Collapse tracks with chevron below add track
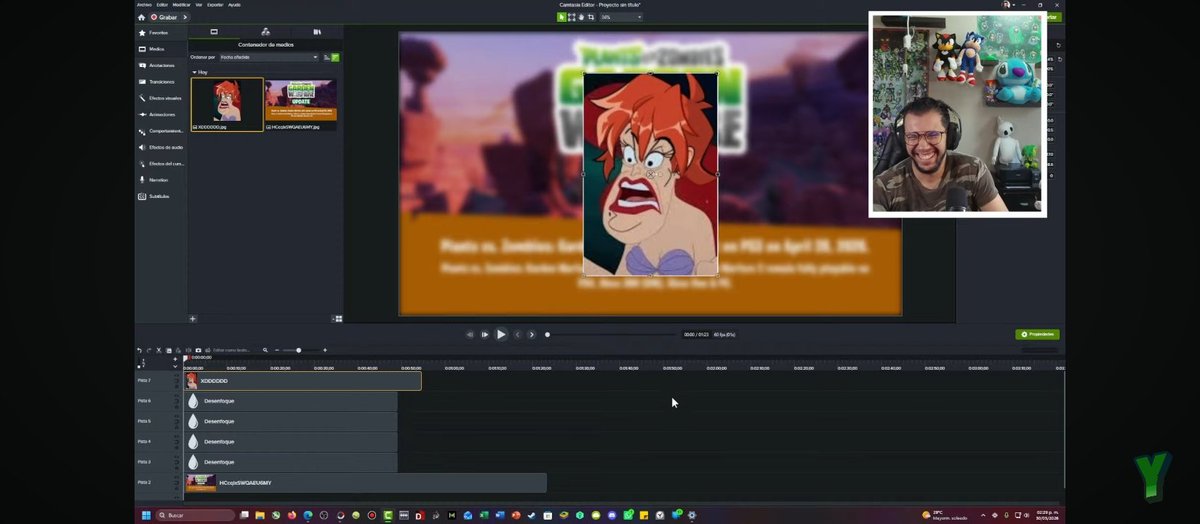Screen dimensions: 1200x524 pos(175,366)
